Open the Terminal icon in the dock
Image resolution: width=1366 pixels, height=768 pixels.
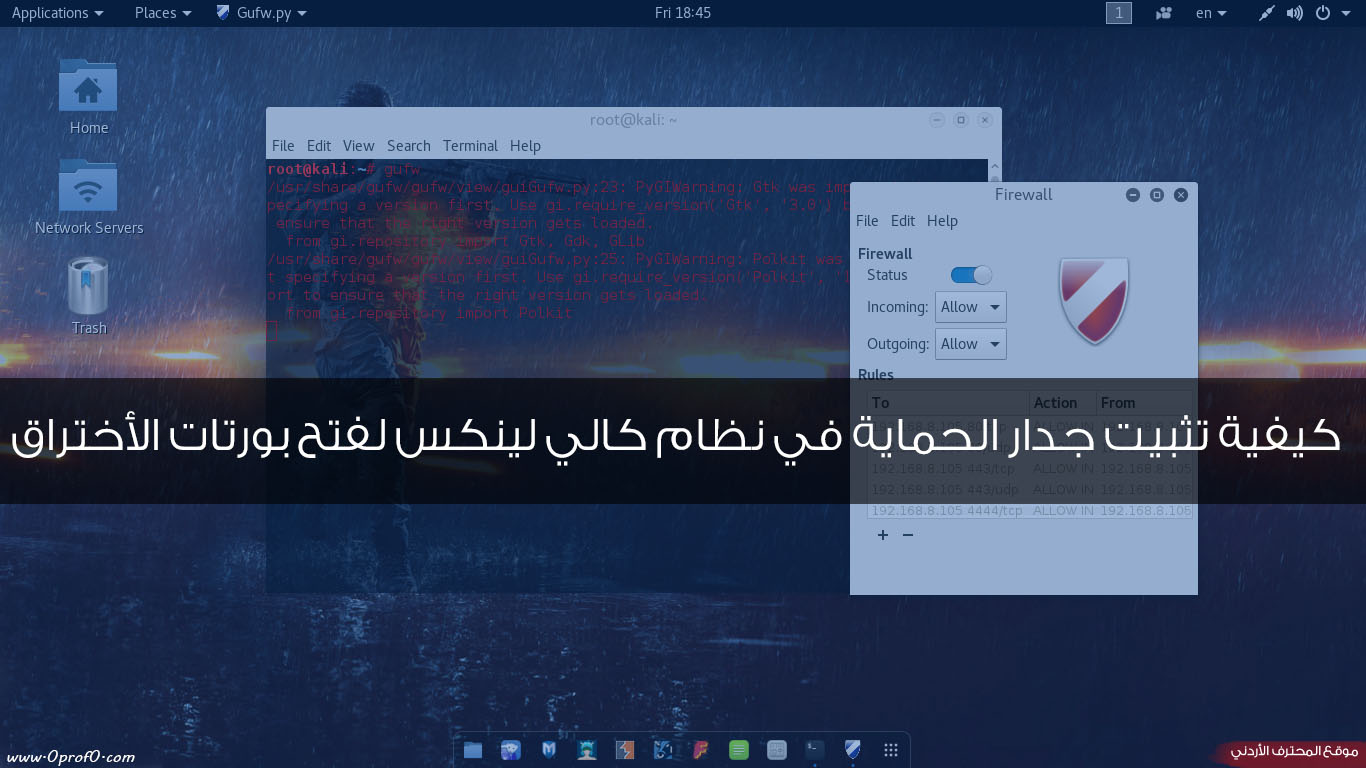click(815, 749)
